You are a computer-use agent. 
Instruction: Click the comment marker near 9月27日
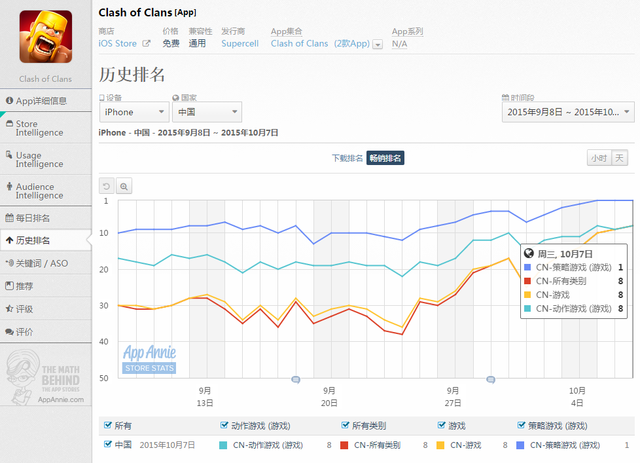(491, 380)
